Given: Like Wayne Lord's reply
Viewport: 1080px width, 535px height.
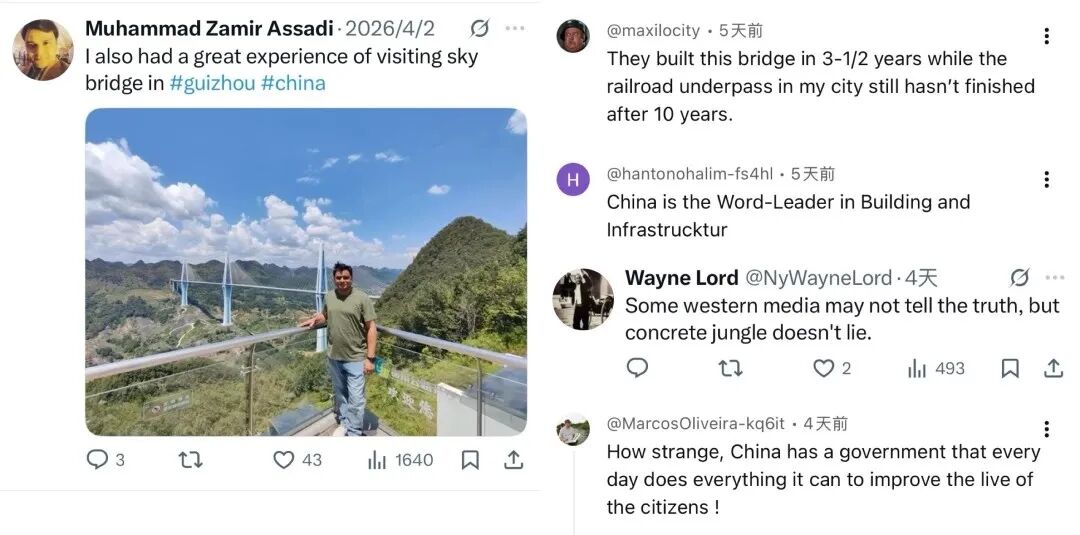Looking at the screenshot, I should coord(824,368).
